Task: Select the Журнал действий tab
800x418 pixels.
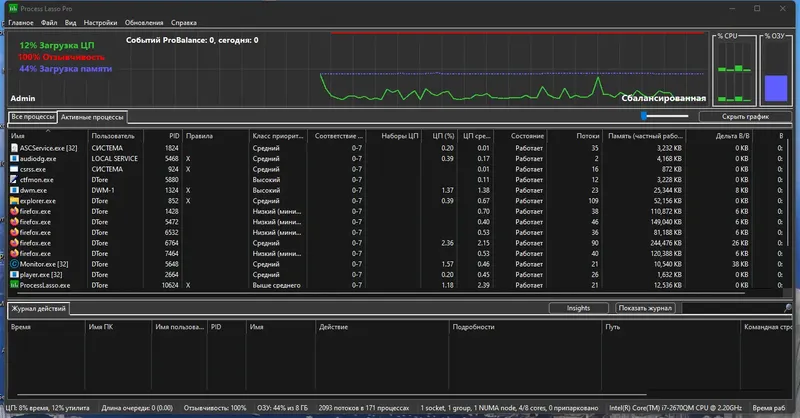Action: click(38, 308)
